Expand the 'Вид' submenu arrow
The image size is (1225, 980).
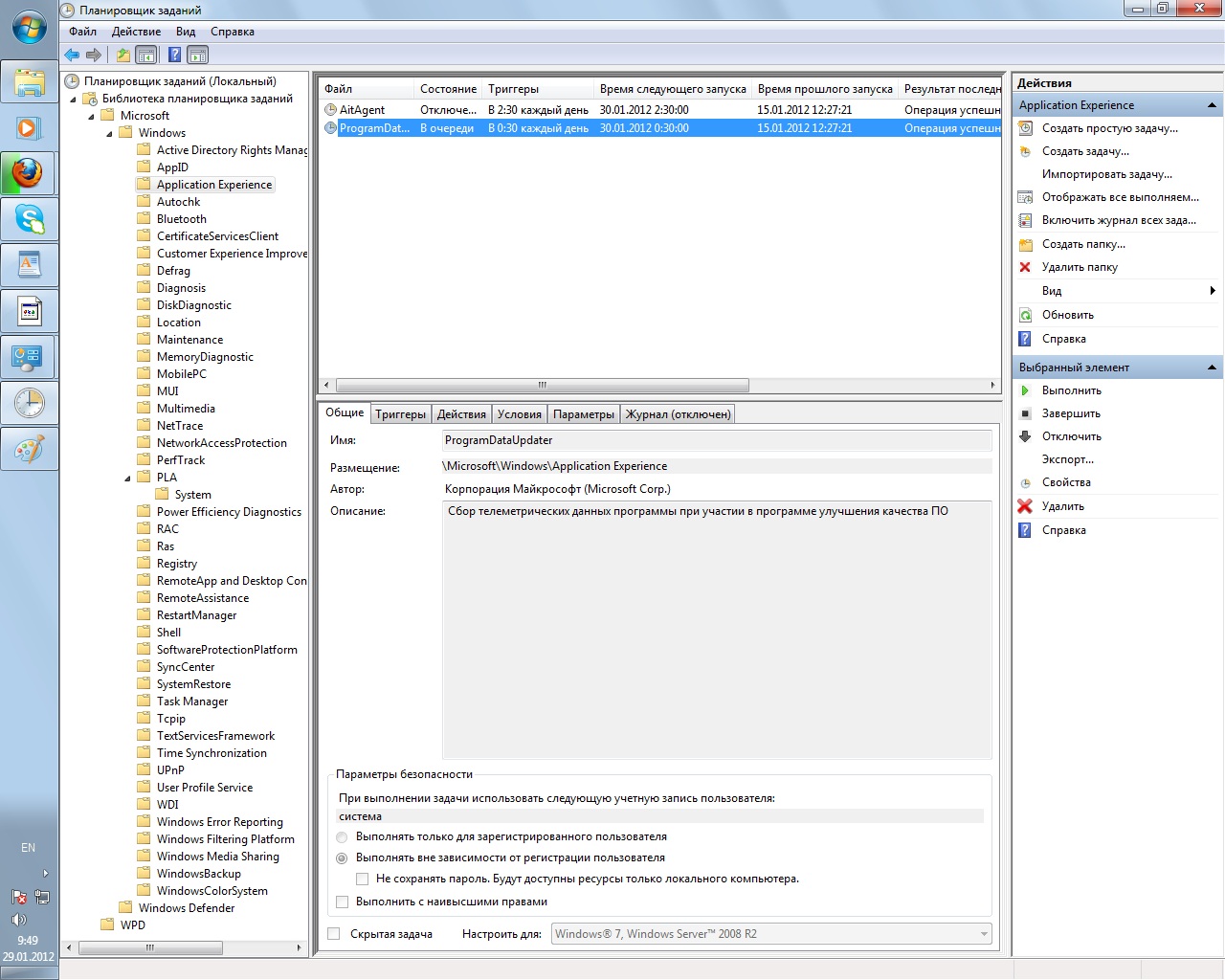coord(1213,291)
